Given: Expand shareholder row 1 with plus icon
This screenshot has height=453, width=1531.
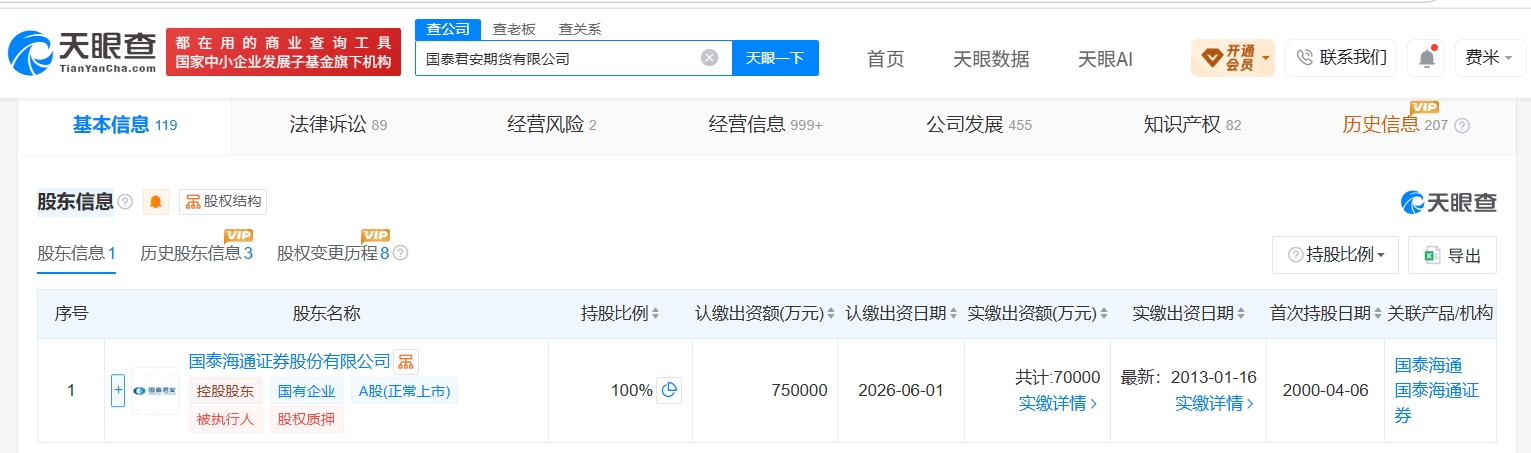Looking at the screenshot, I should 118,390.
